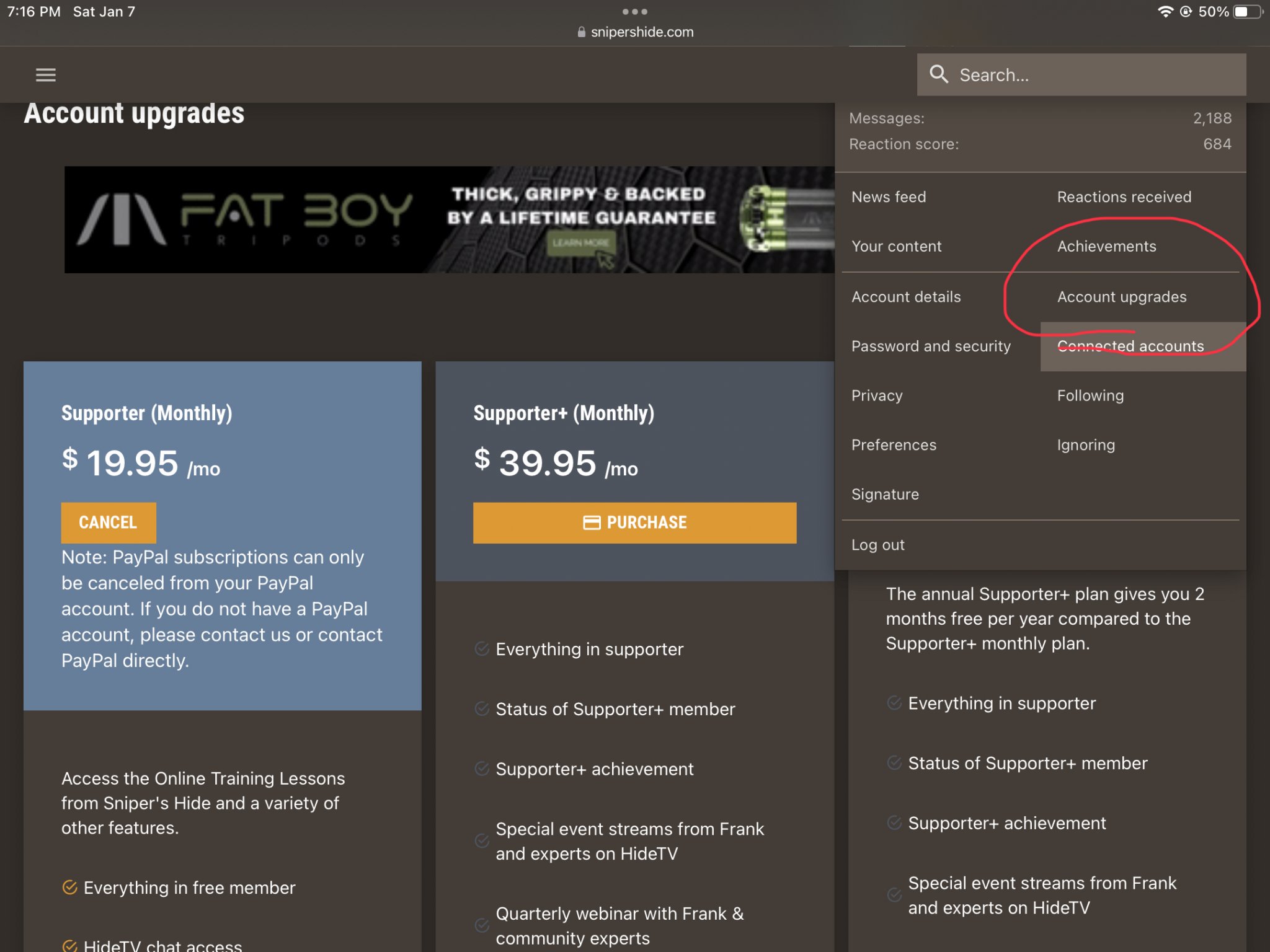Click checkmark icon beside Everything in free member
The image size is (1270, 952).
pyautogui.click(x=70, y=887)
